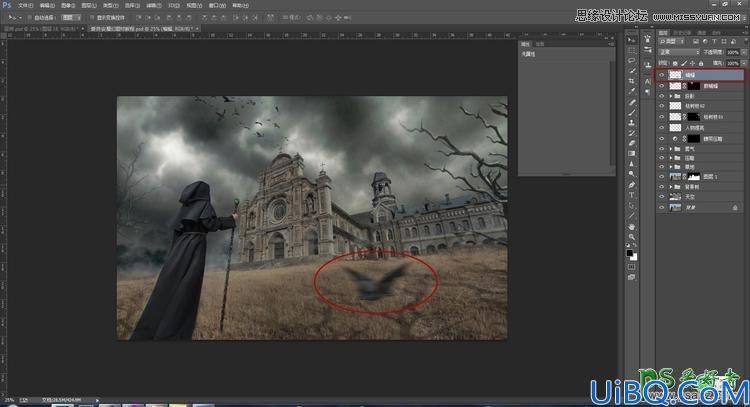This screenshot has width=750, height=407.
Task: Select the Path Selection tool
Action: click(x=631, y=206)
